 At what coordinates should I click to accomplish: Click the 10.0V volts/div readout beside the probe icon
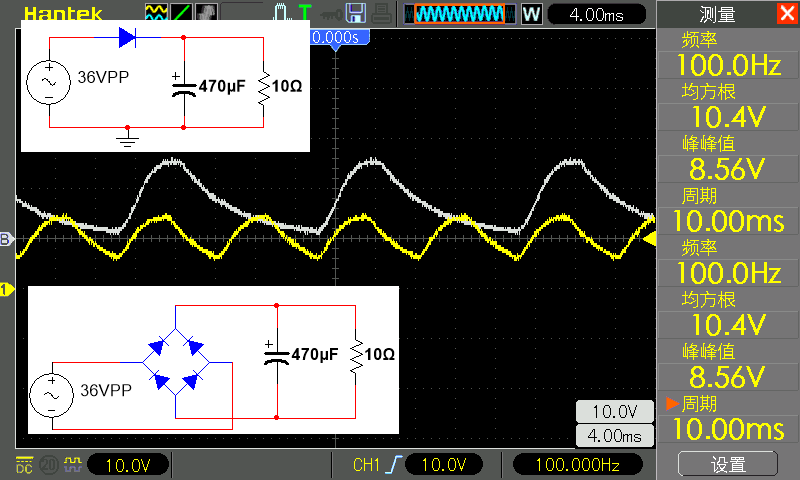[128, 465]
